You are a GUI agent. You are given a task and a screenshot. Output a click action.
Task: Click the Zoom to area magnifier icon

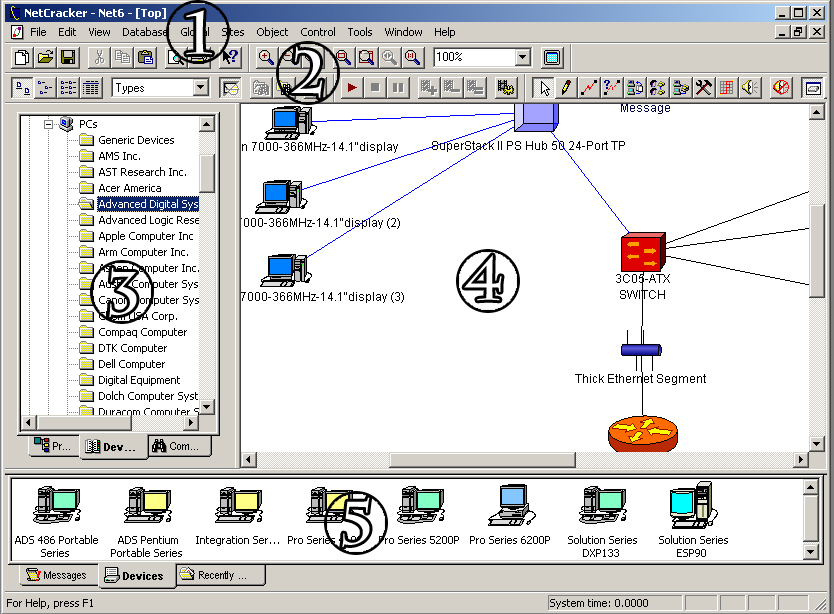click(x=366, y=57)
